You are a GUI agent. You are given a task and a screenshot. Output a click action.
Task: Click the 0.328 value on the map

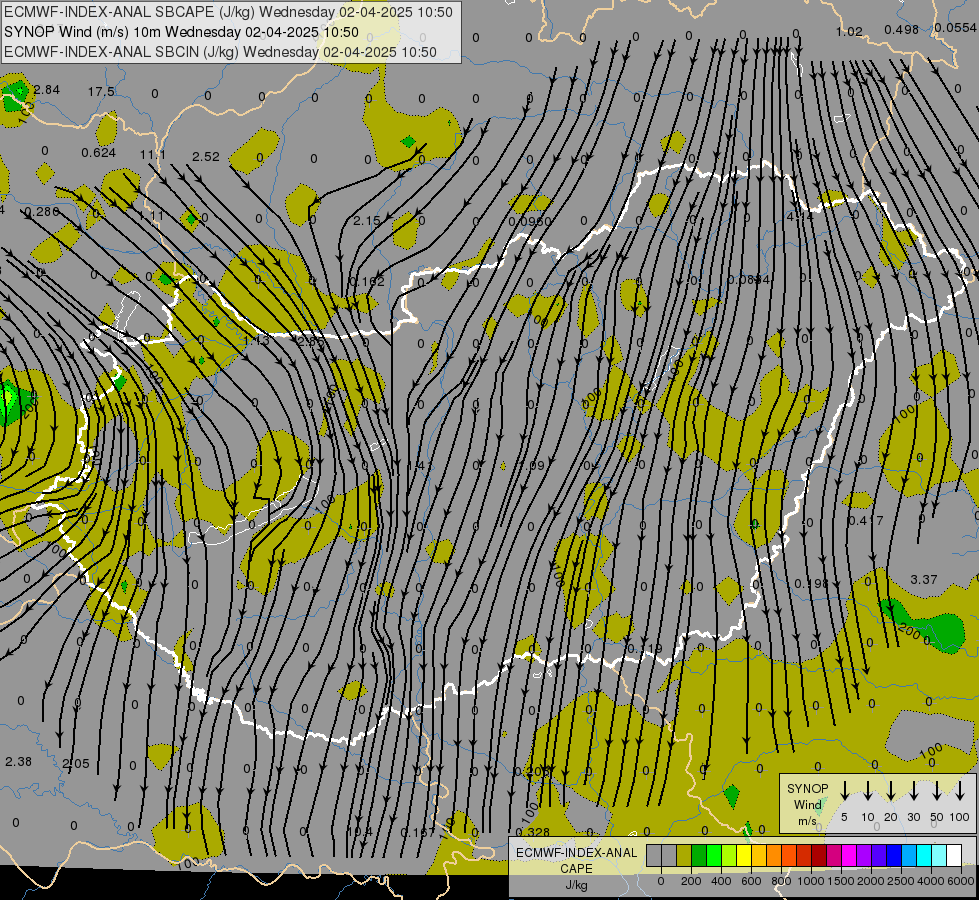[533, 832]
